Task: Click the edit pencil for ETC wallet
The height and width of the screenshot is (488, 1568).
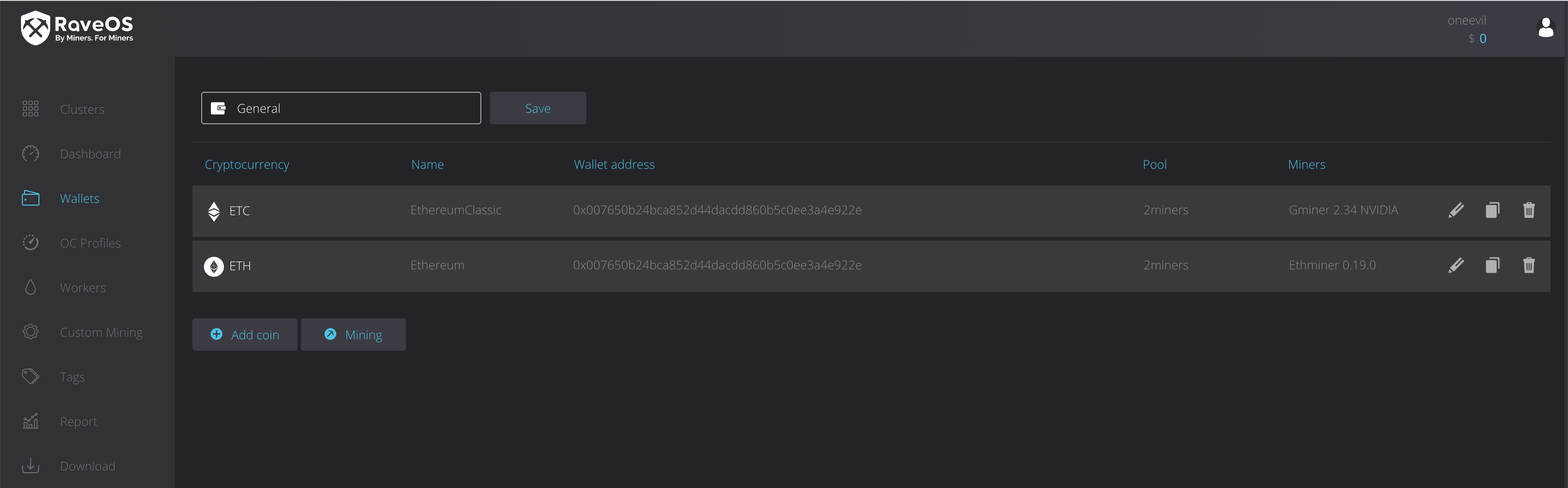Action: click(x=1456, y=210)
